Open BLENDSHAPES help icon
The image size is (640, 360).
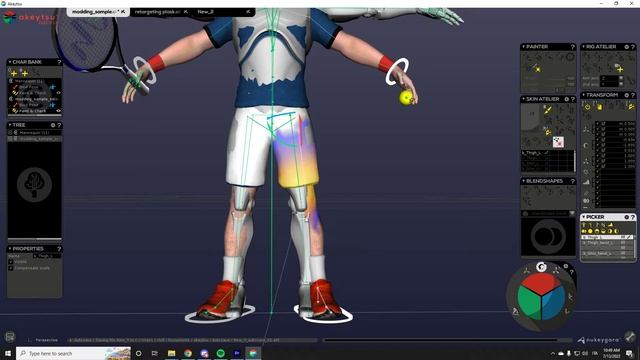(x=572, y=181)
